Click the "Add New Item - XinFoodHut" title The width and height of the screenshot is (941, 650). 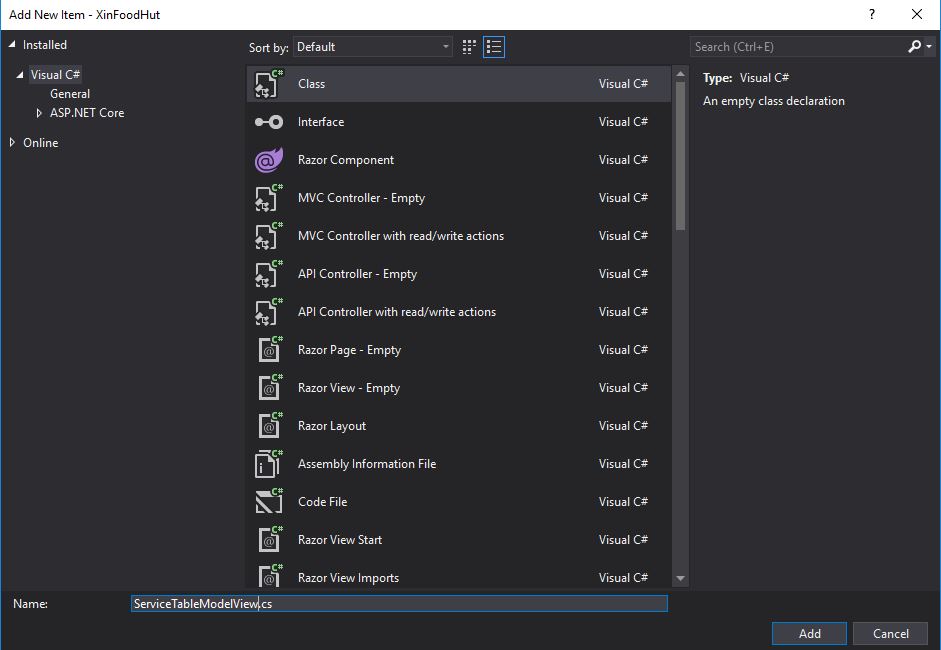pos(85,14)
